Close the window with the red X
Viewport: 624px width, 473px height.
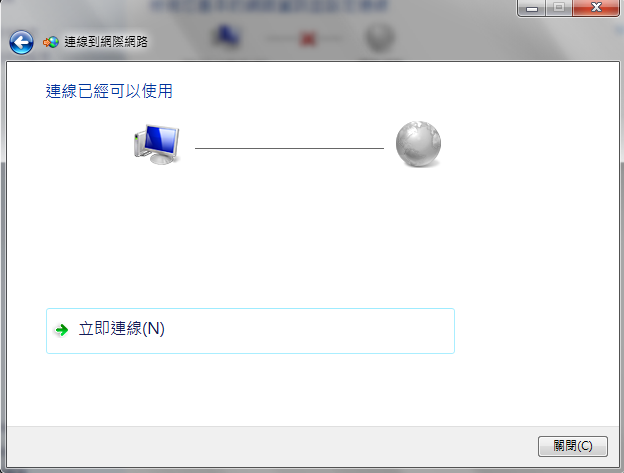[596, 8]
